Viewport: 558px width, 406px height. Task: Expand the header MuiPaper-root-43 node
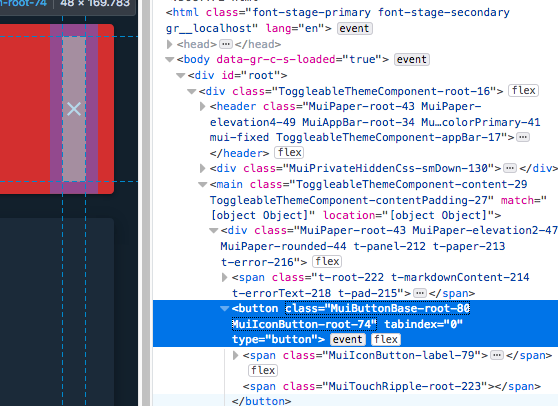tap(202, 106)
